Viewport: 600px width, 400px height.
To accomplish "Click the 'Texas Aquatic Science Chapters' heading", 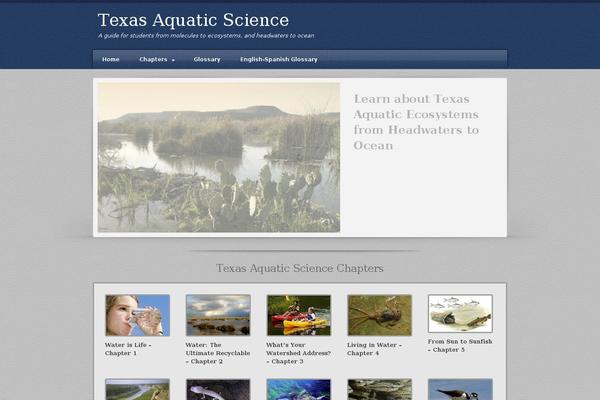I will (300, 268).
